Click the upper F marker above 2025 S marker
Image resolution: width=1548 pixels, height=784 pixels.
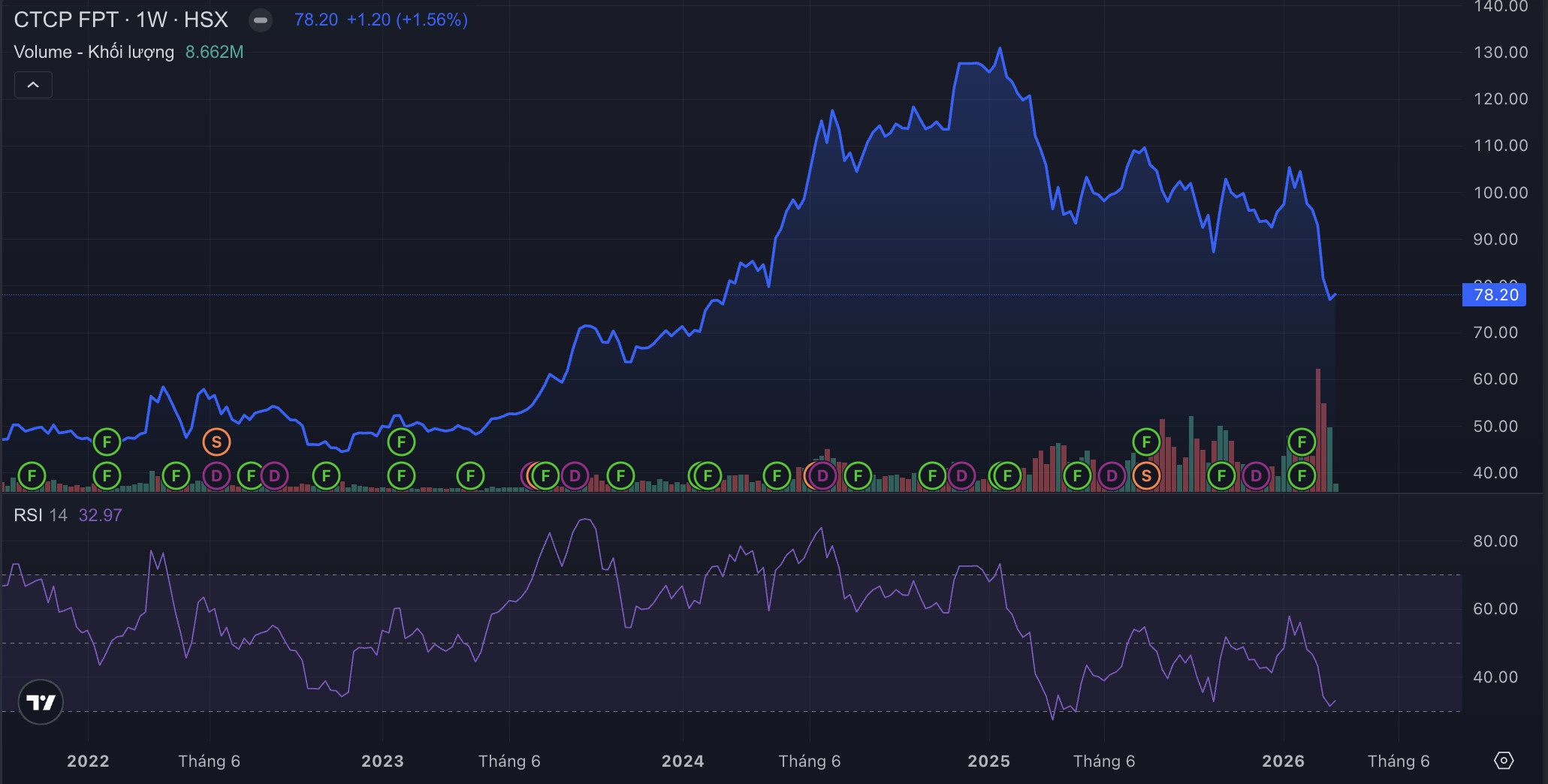(1145, 442)
